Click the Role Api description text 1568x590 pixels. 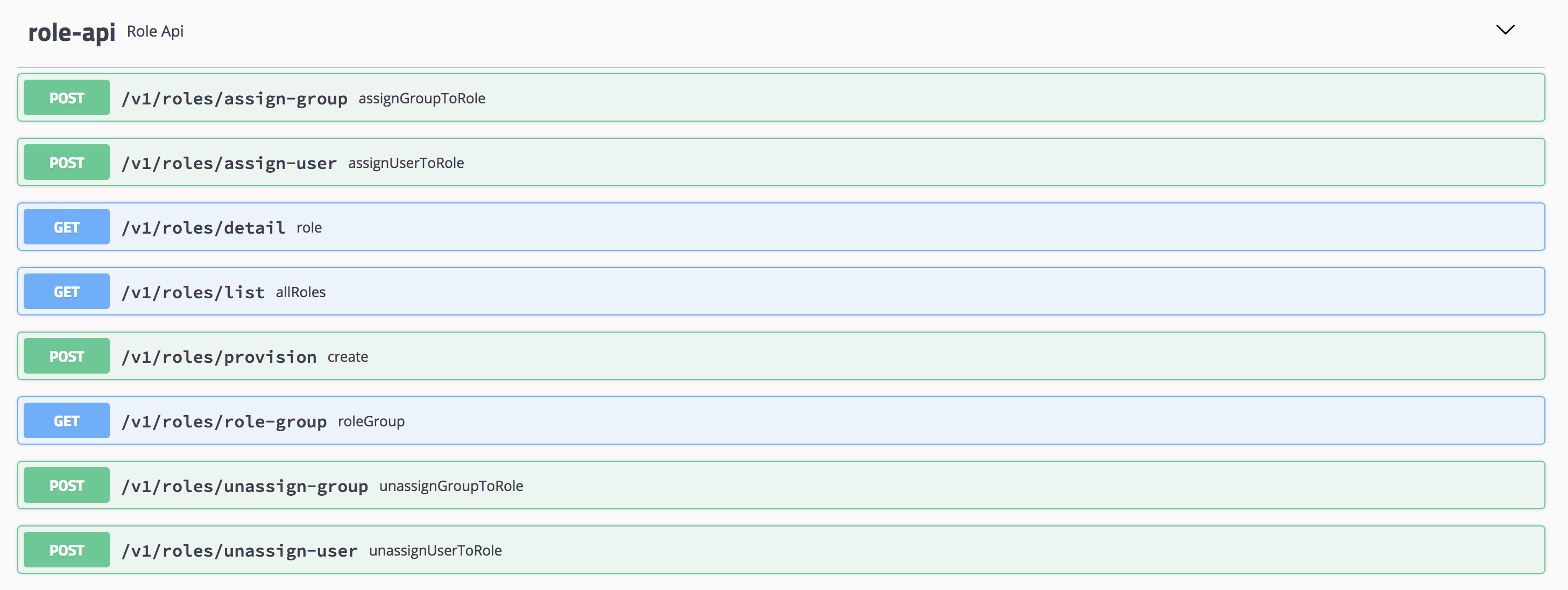(154, 32)
